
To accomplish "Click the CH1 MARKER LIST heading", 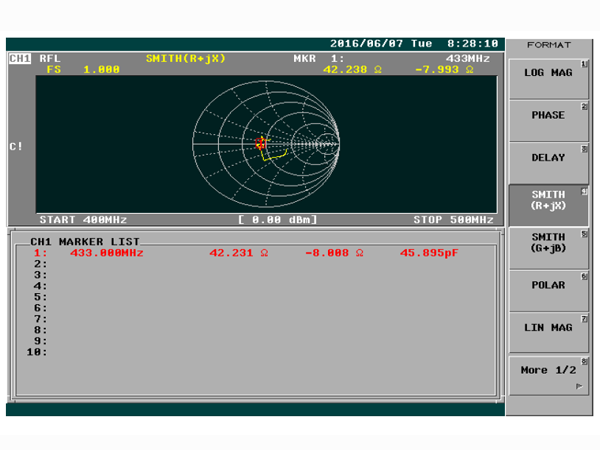I will click(85, 242).
